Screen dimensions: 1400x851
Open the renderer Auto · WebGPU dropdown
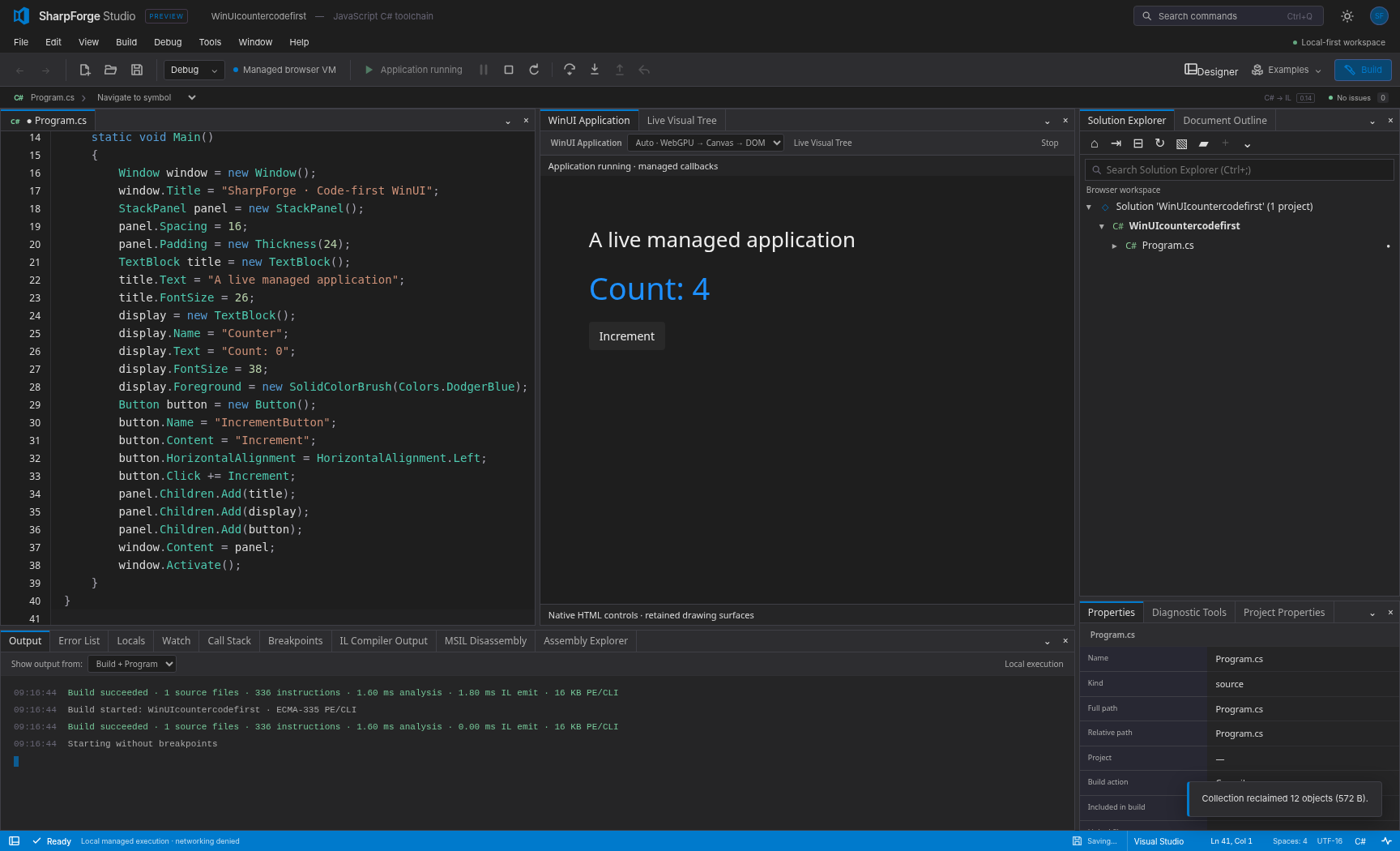click(x=706, y=143)
